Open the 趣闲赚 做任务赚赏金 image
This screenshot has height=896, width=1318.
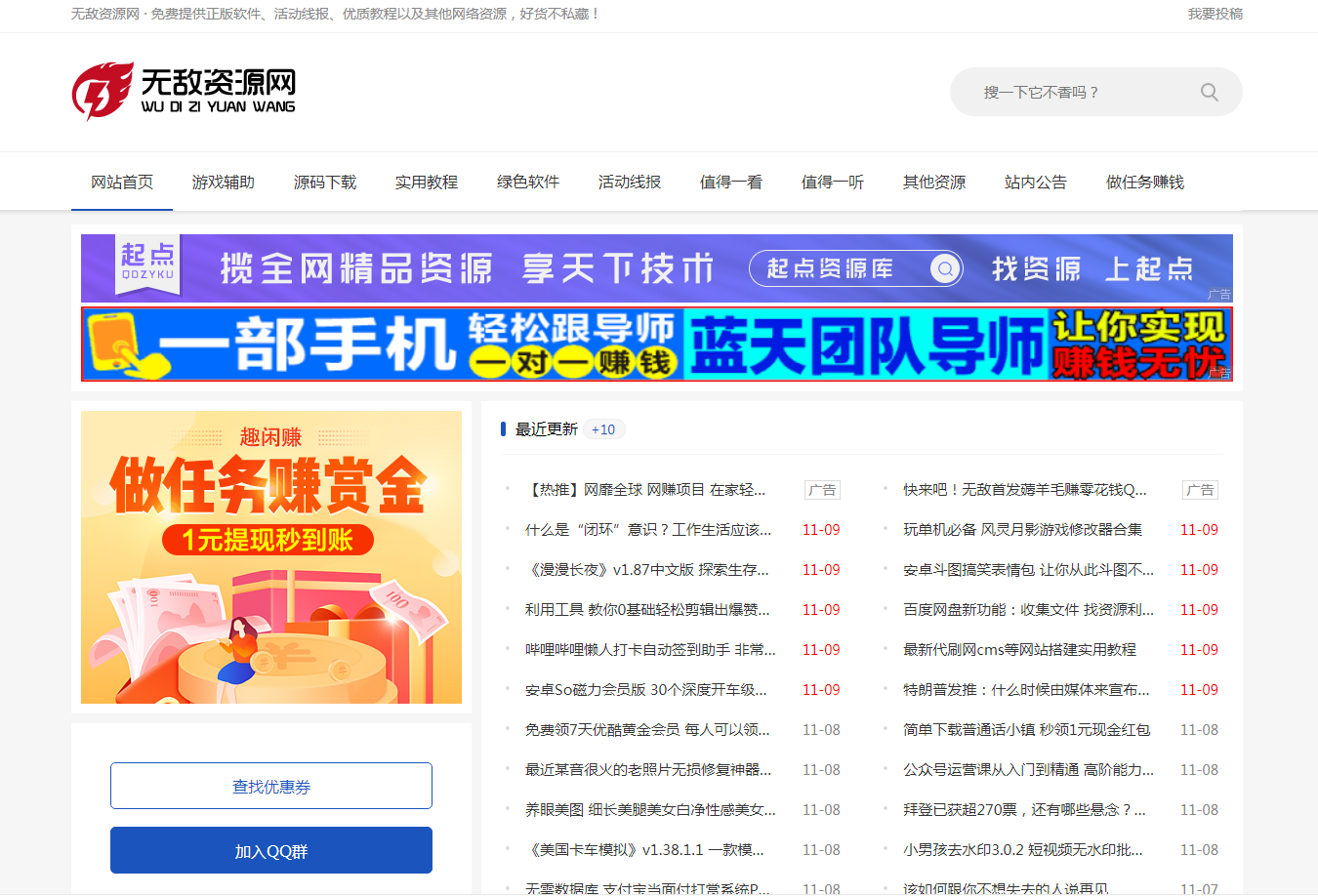click(271, 557)
